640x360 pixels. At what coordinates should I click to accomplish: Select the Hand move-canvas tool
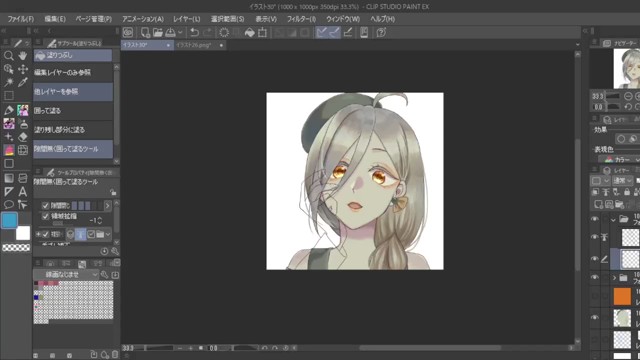[23, 56]
